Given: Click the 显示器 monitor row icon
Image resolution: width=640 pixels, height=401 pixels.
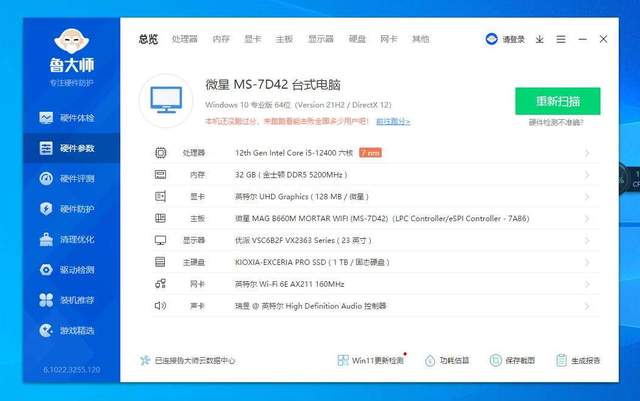Looking at the screenshot, I should pyautogui.click(x=160, y=240).
